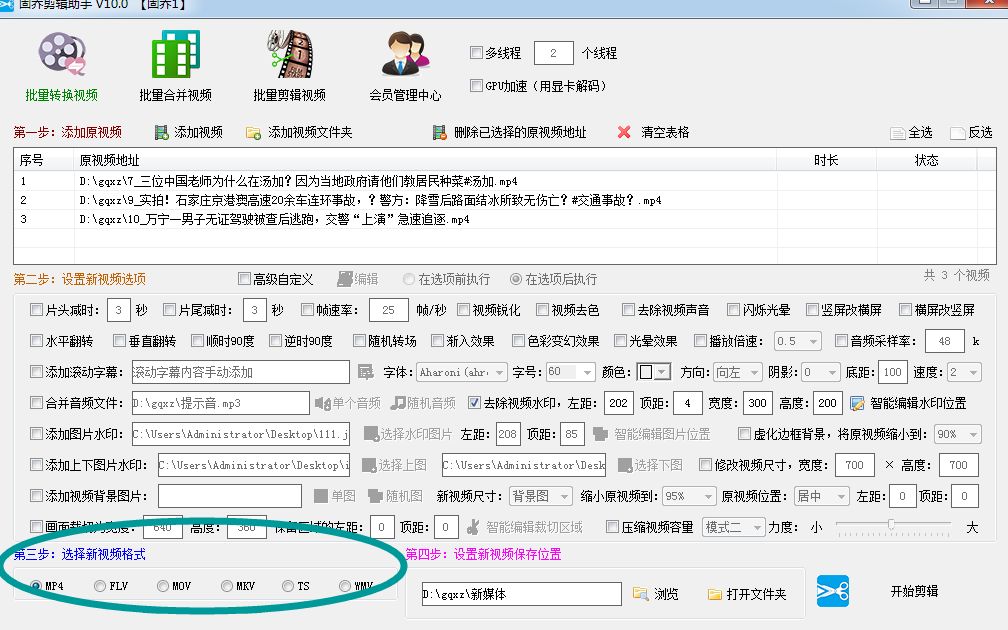Screen dimensions: 1008x630
Task: Click the 随机音频 music note icon
Action: point(399,403)
